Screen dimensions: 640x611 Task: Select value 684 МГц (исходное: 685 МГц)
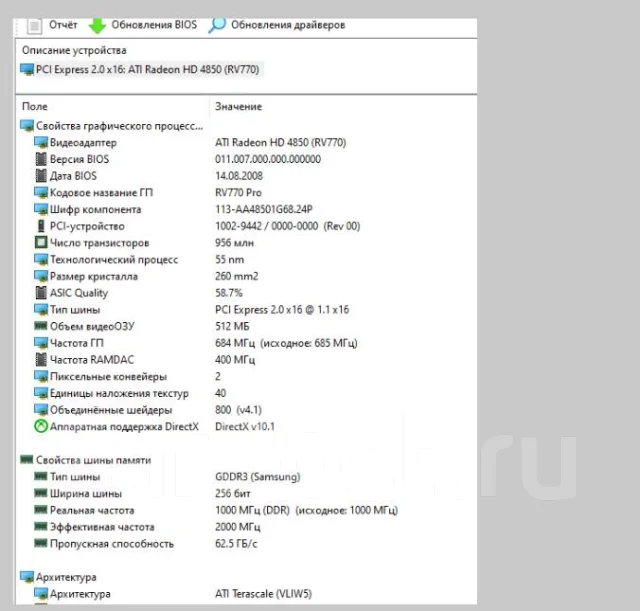(x=286, y=343)
